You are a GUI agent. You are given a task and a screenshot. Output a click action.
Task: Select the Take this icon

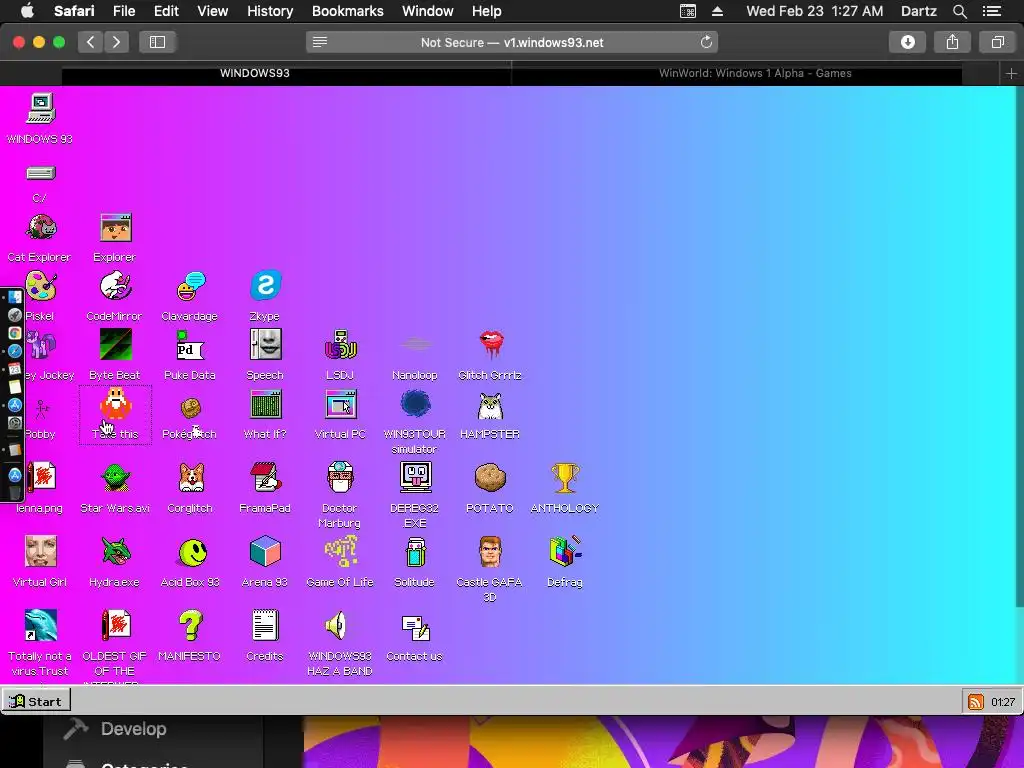[x=116, y=404]
